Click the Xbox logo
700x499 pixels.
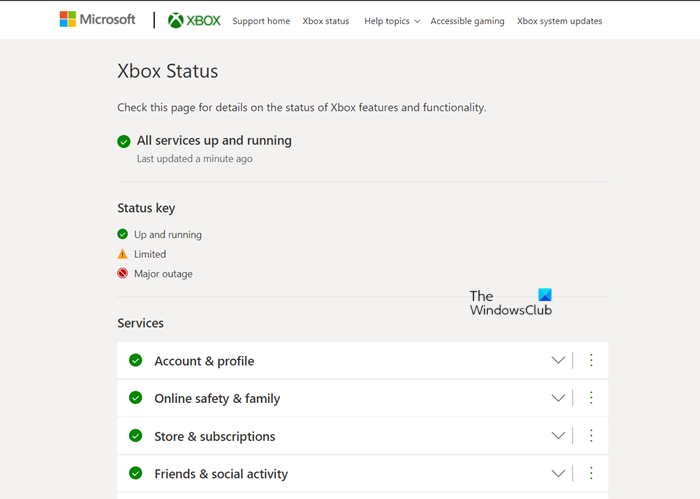194,21
